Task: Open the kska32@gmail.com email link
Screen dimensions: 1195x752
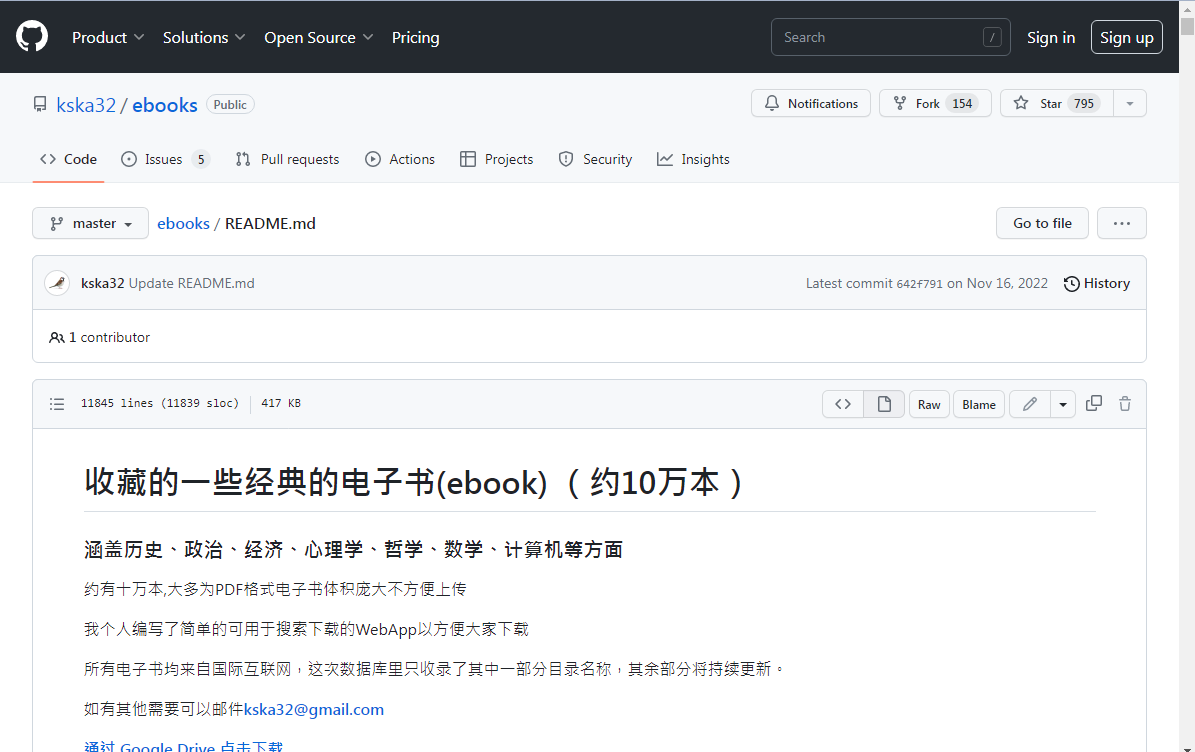Action: coord(314,709)
